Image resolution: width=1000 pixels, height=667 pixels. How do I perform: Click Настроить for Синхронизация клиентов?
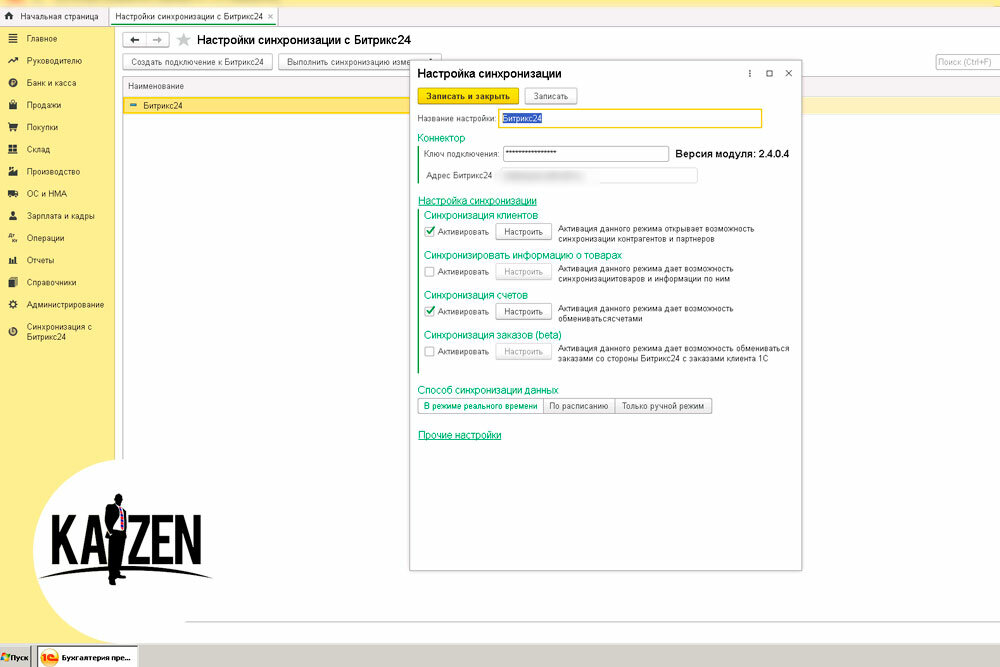[x=524, y=232]
